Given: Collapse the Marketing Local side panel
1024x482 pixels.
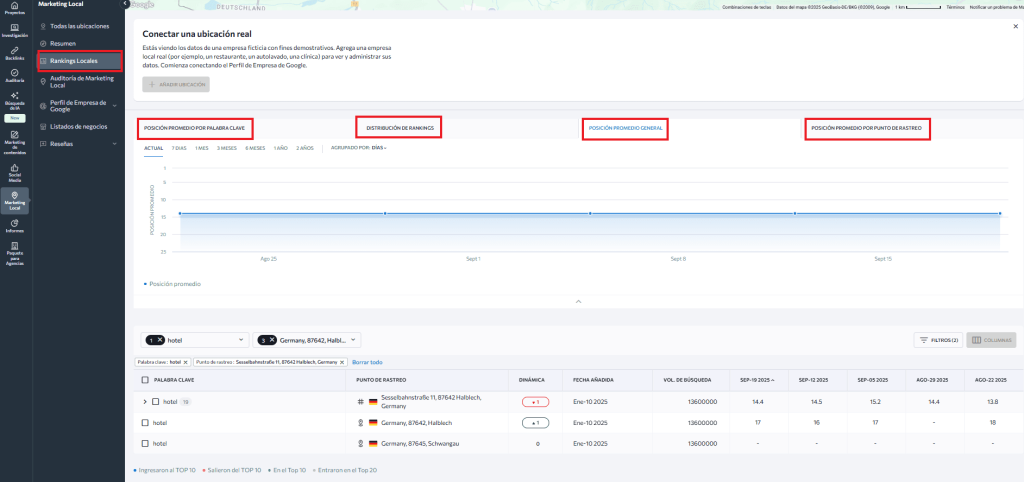Looking at the screenshot, I should click(x=125, y=4).
